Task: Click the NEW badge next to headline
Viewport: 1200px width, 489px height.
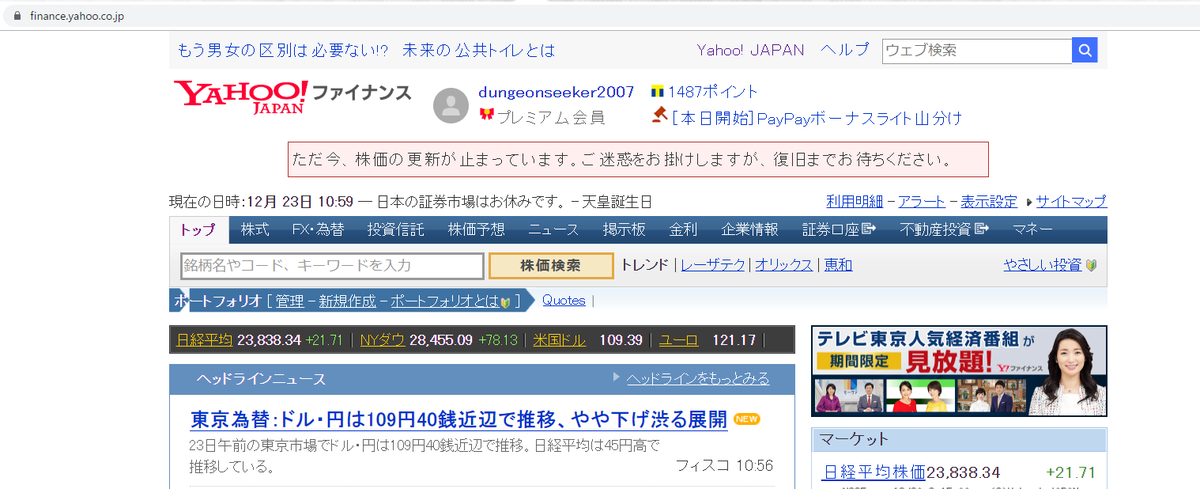Action: [x=746, y=419]
